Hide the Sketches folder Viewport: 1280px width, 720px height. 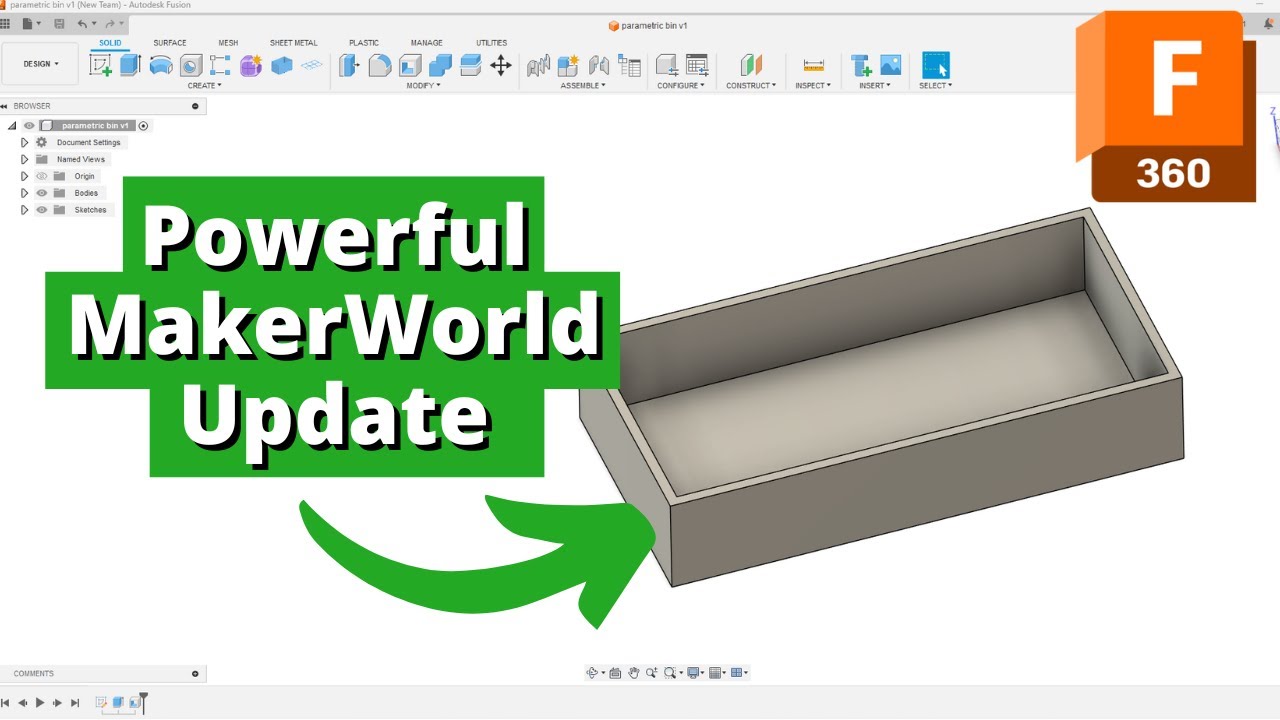(x=42, y=210)
